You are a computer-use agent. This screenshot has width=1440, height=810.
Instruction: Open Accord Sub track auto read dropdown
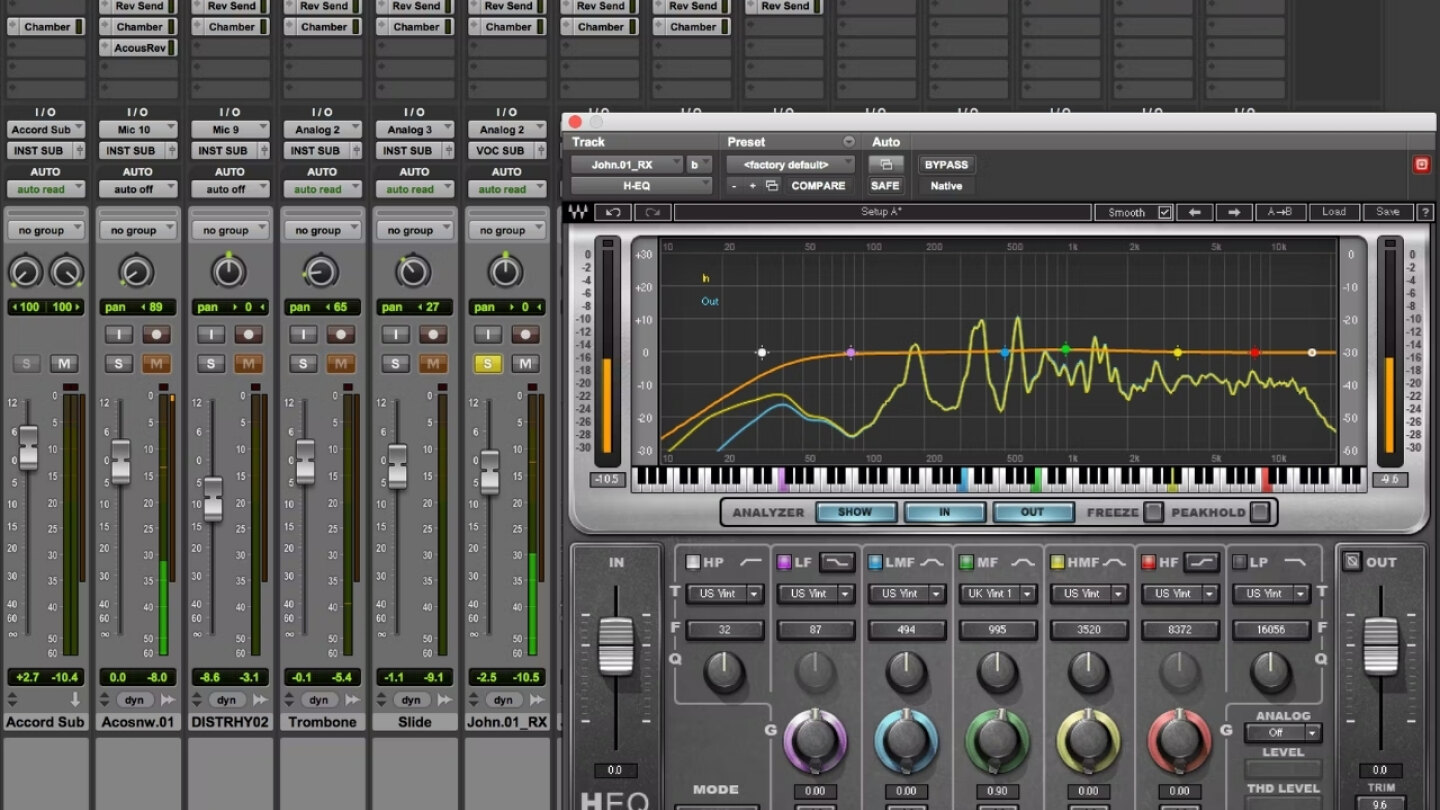pos(46,189)
